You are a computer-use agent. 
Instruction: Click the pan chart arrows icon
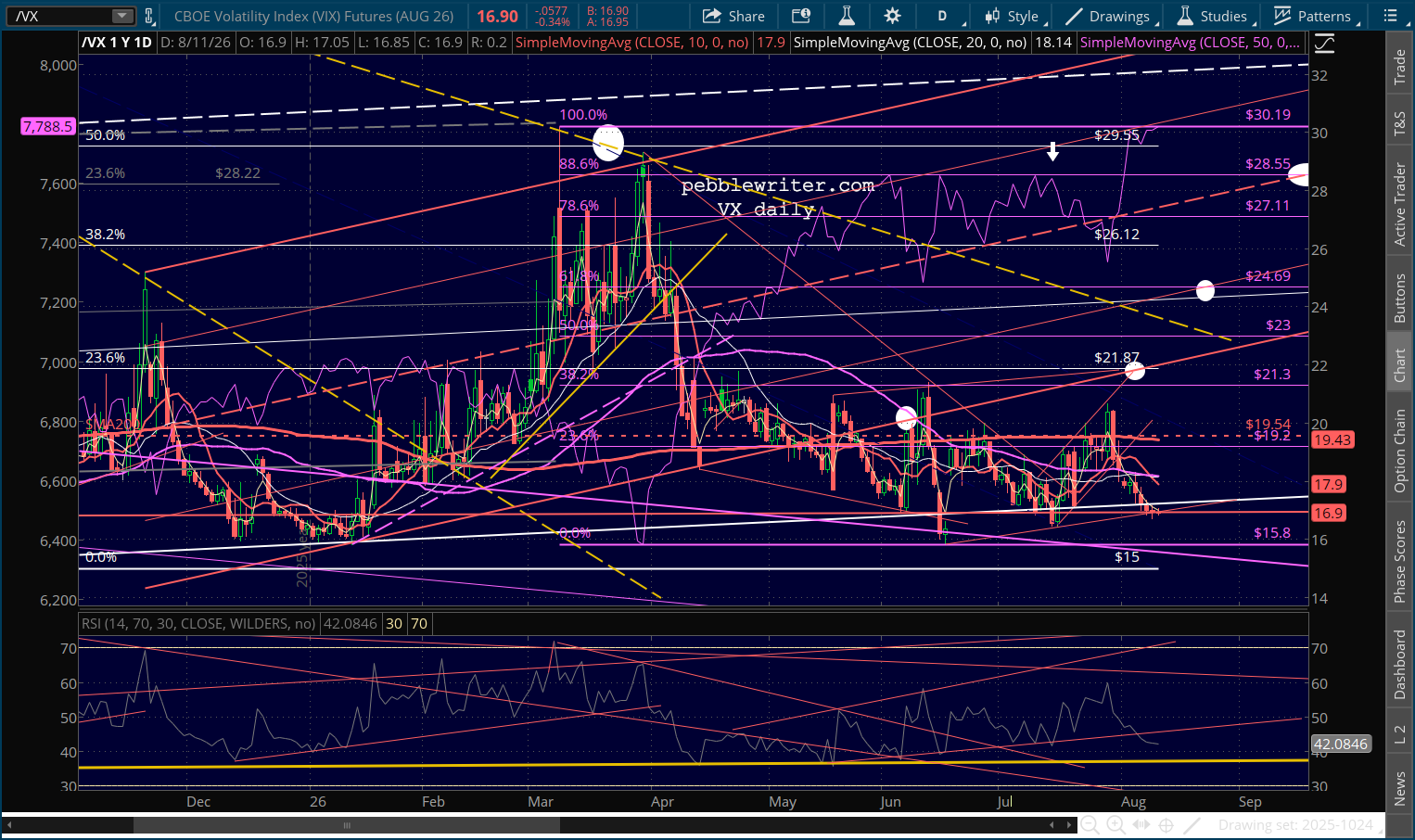pyautogui.click(x=1141, y=824)
